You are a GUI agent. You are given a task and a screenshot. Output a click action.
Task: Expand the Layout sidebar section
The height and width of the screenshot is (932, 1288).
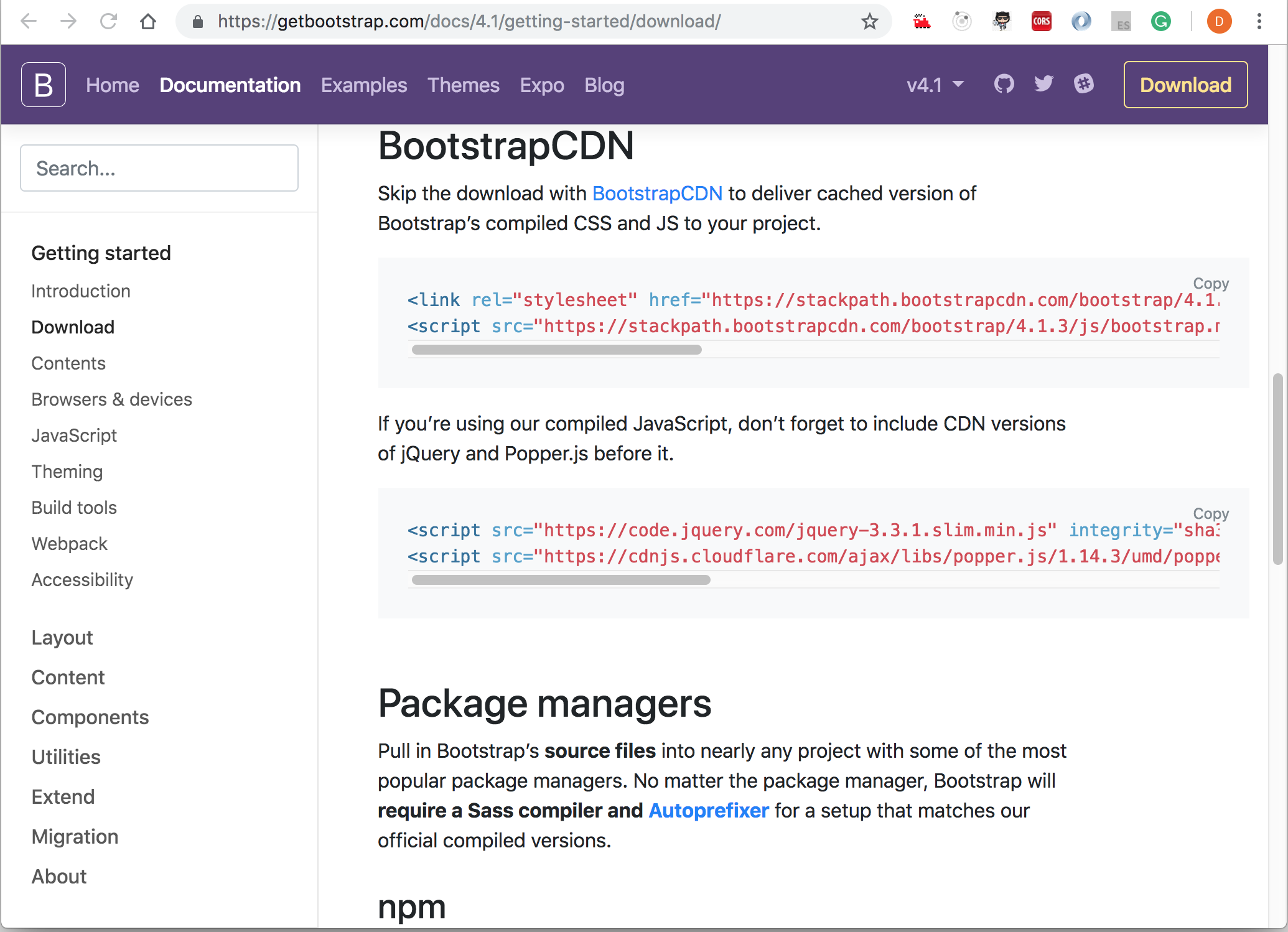(62, 638)
